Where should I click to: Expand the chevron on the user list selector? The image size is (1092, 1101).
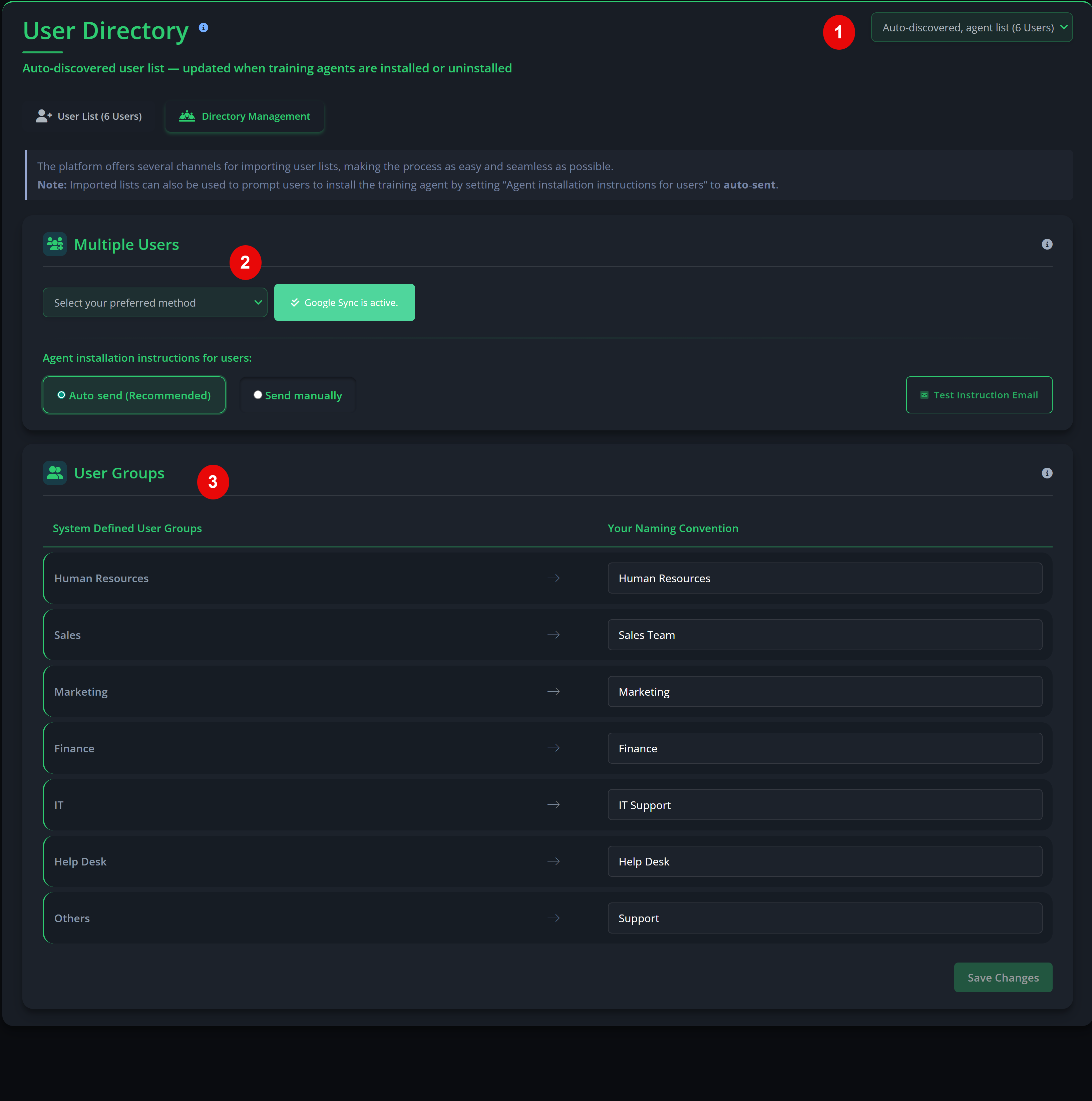[x=1064, y=27]
